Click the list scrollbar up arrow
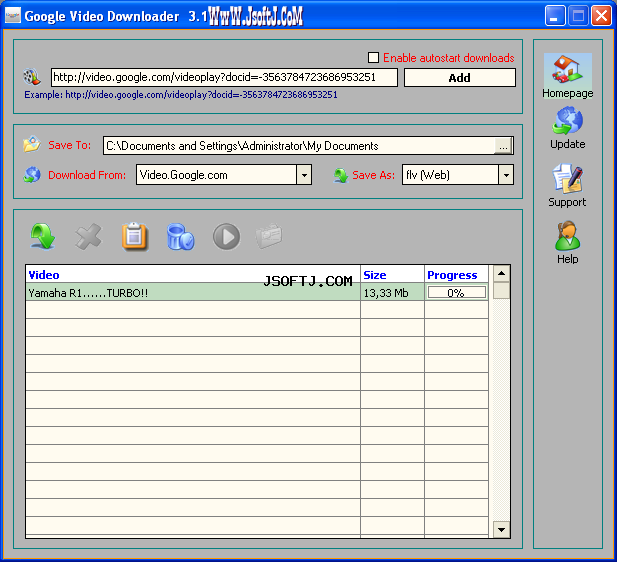The image size is (617, 562). tap(501, 274)
